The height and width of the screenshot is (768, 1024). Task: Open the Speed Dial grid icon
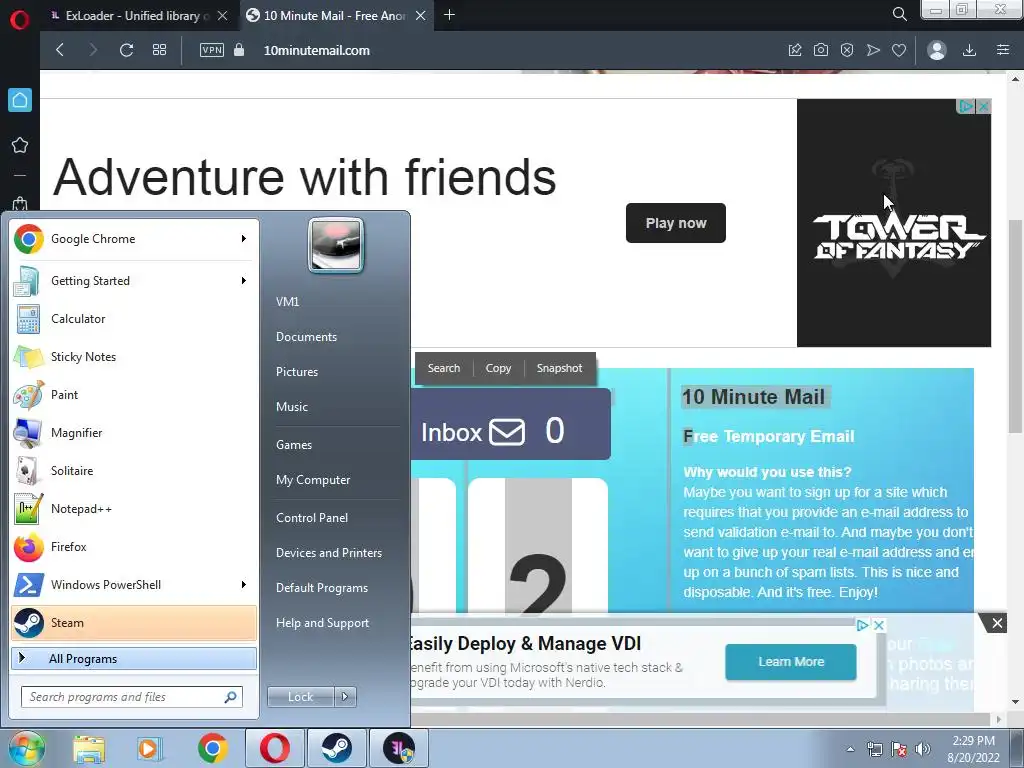(x=159, y=50)
